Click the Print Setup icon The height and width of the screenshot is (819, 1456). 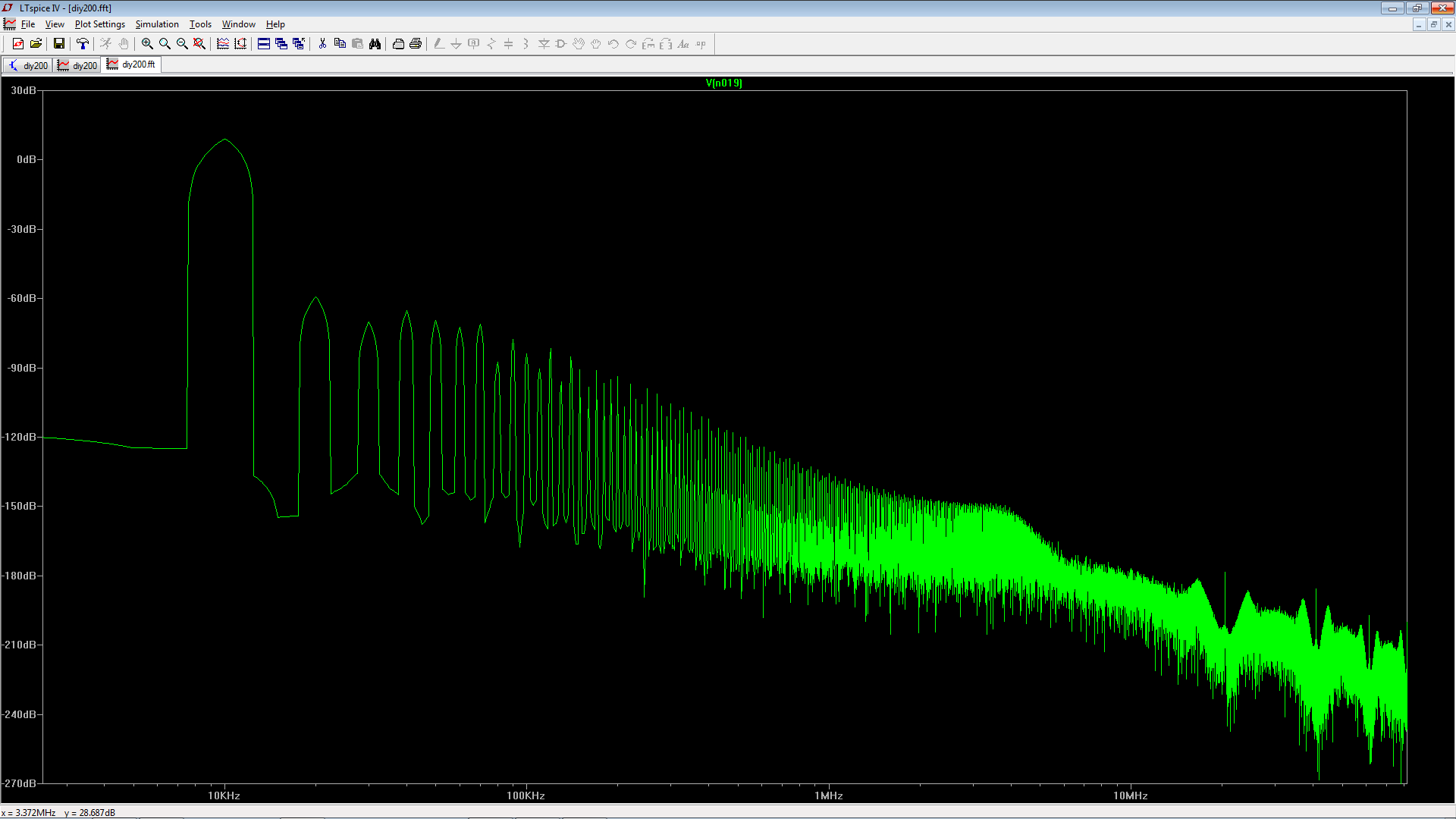(x=398, y=44)
